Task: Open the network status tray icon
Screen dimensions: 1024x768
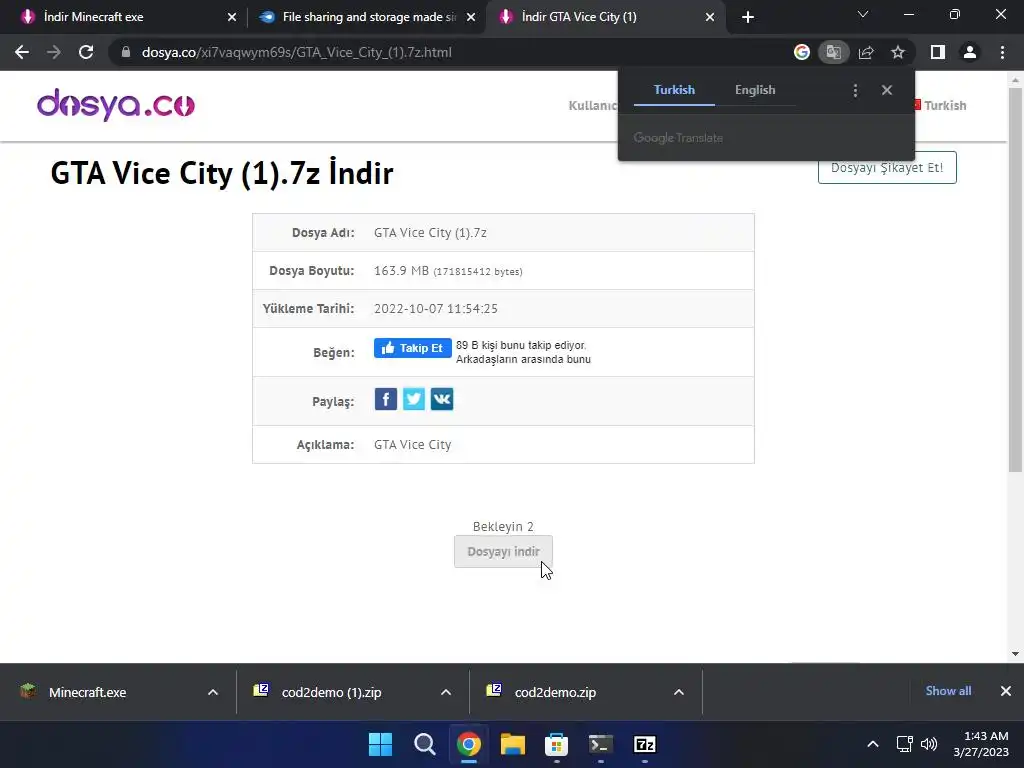Action: (x=904, y=744)
